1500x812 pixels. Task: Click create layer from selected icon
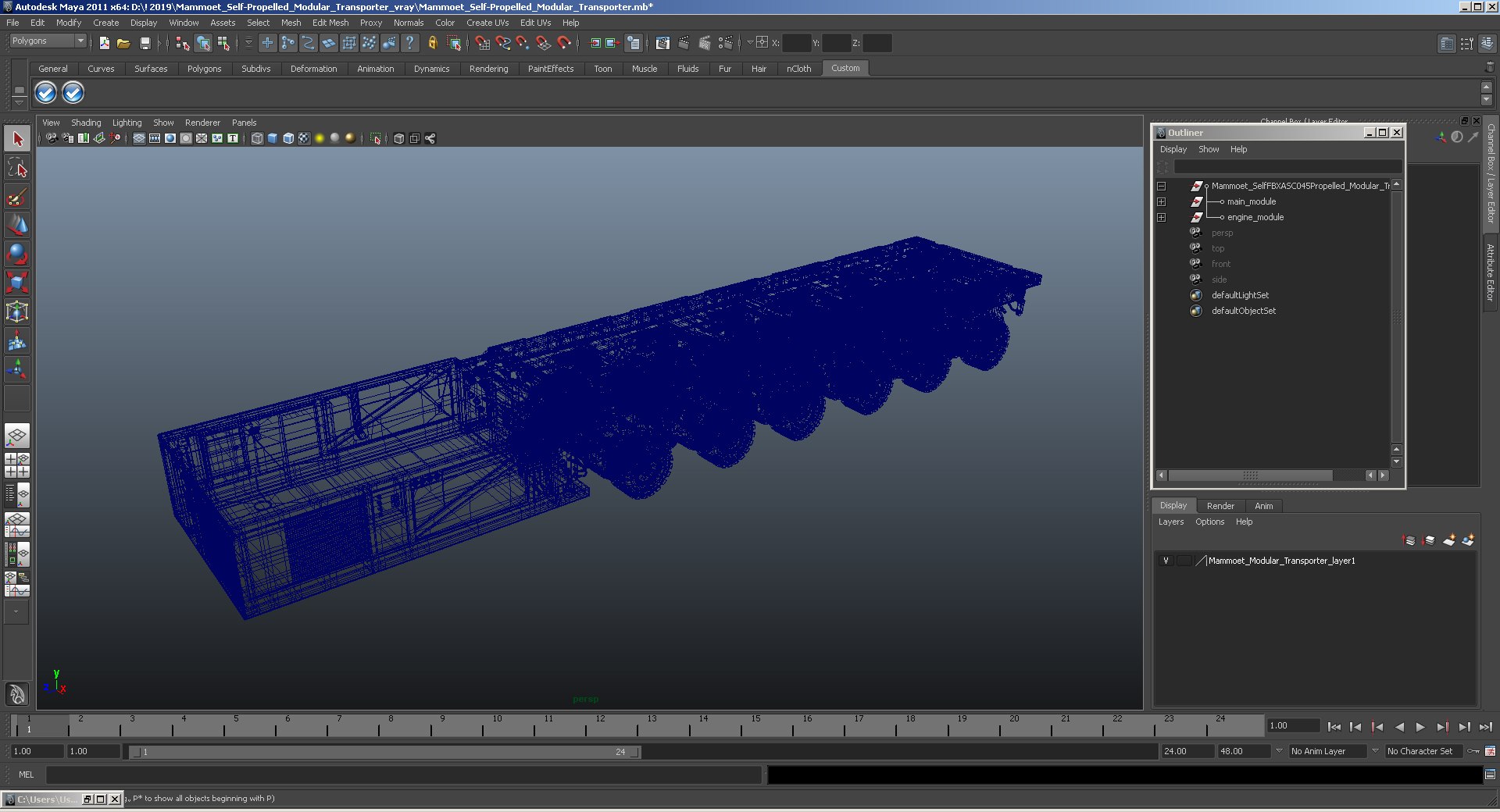[1468, 540]
